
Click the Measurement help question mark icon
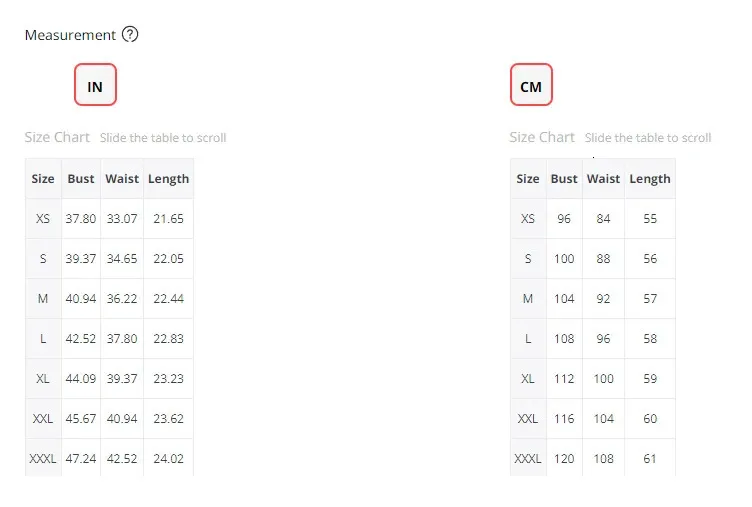pos(130,35)
